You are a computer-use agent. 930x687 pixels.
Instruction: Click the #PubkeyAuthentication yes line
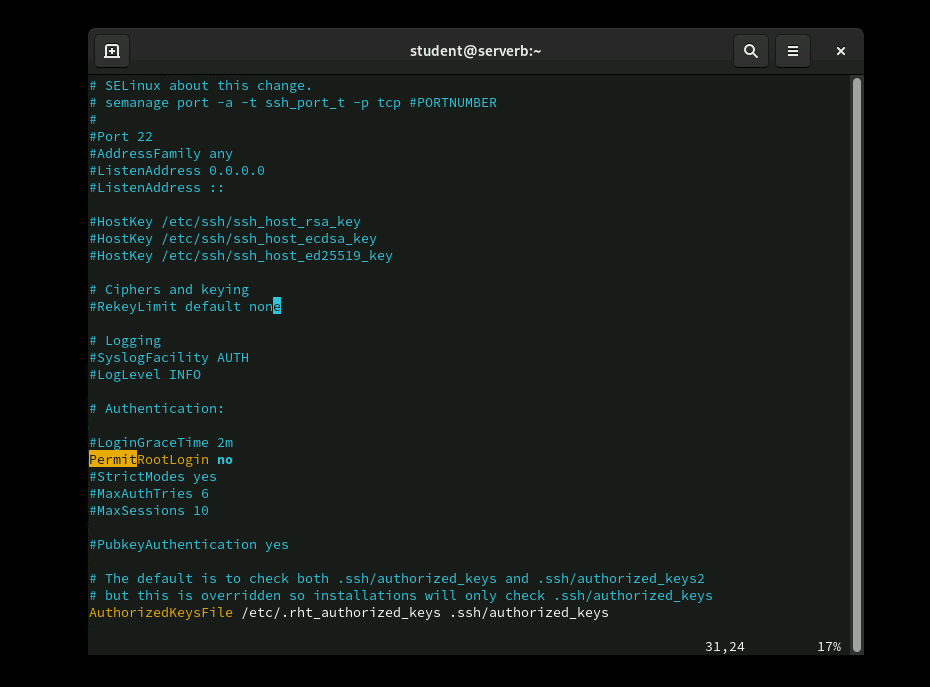point(188,545)
